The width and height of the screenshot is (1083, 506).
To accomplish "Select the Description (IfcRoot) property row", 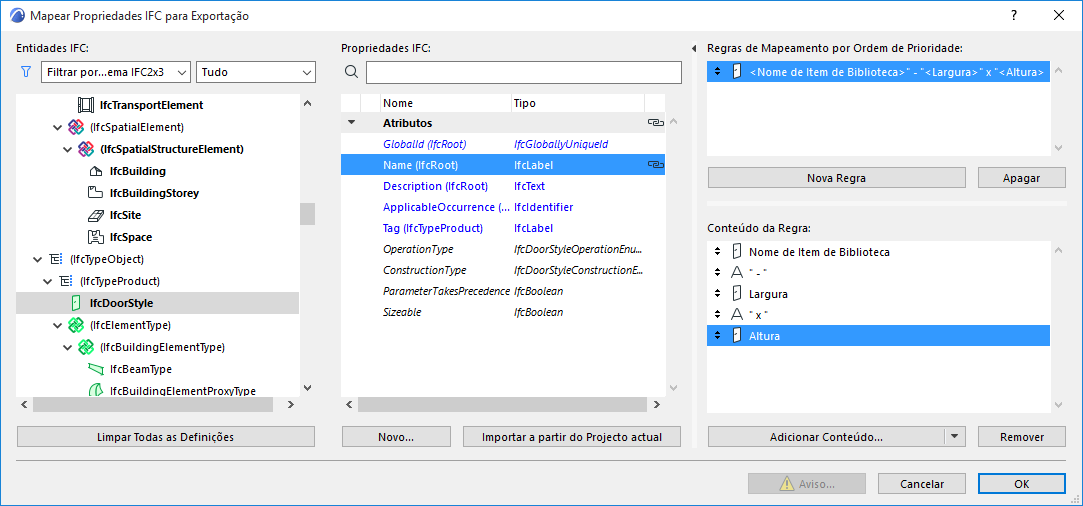I will [x=435, y=186].
